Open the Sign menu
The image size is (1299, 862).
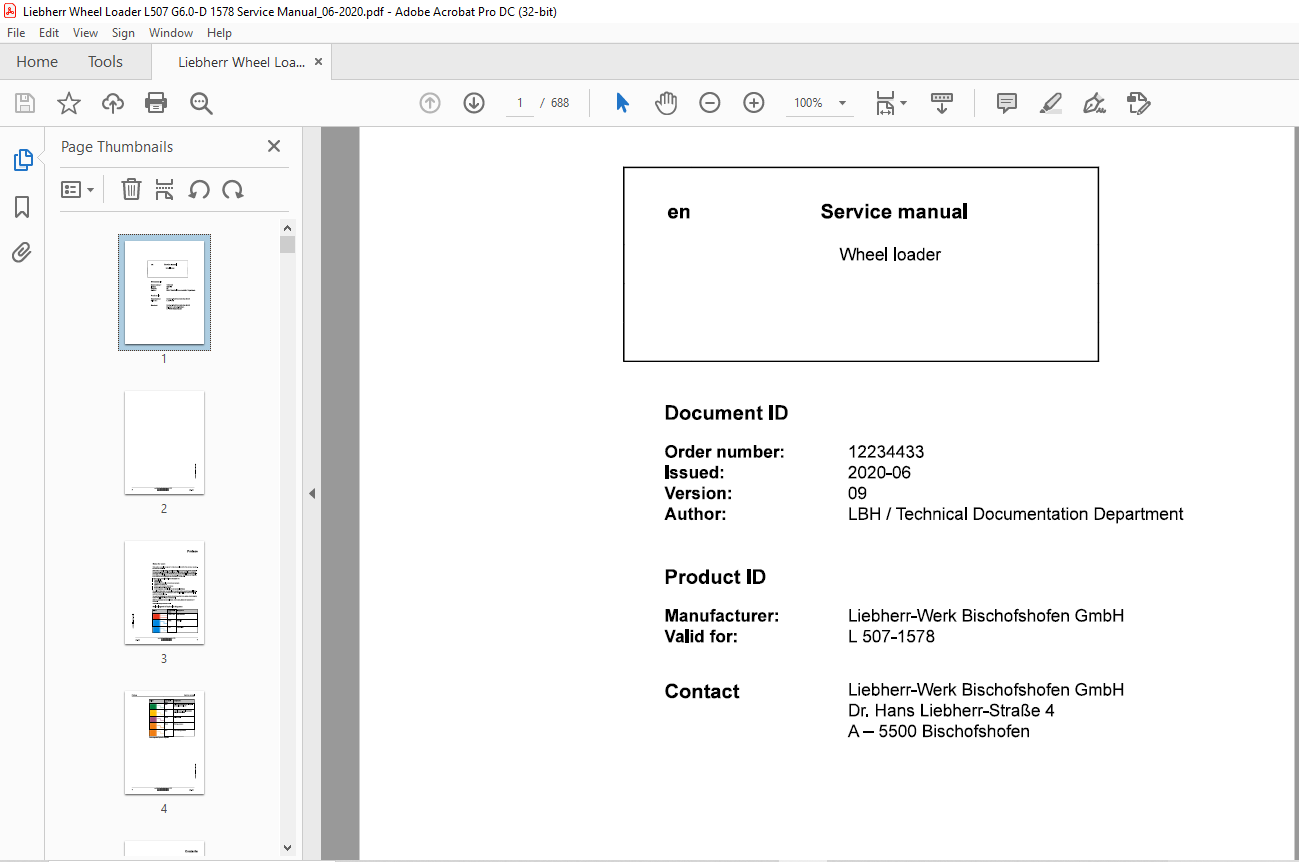tap(124, 33)
